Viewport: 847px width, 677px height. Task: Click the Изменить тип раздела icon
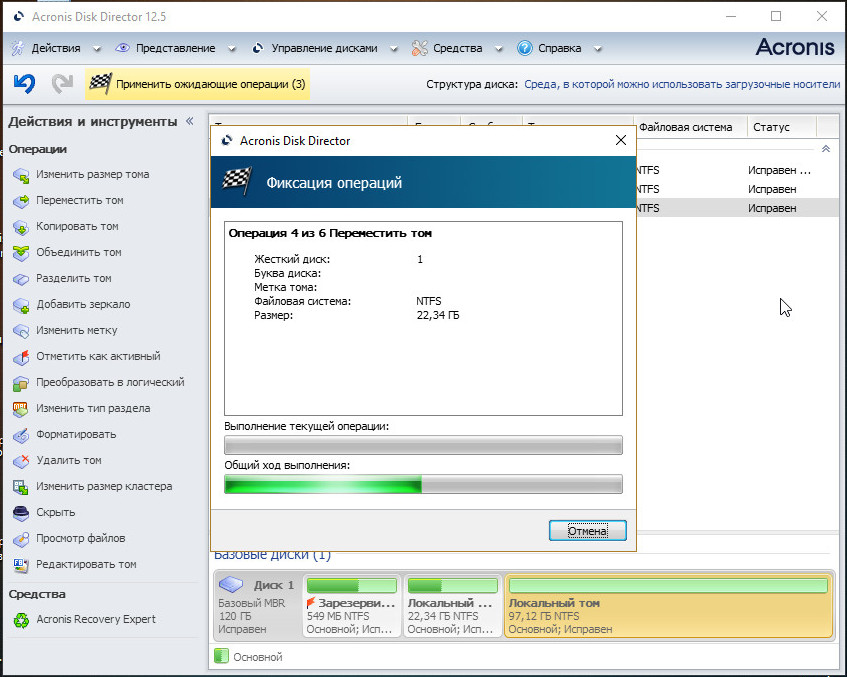coord(21,409)
